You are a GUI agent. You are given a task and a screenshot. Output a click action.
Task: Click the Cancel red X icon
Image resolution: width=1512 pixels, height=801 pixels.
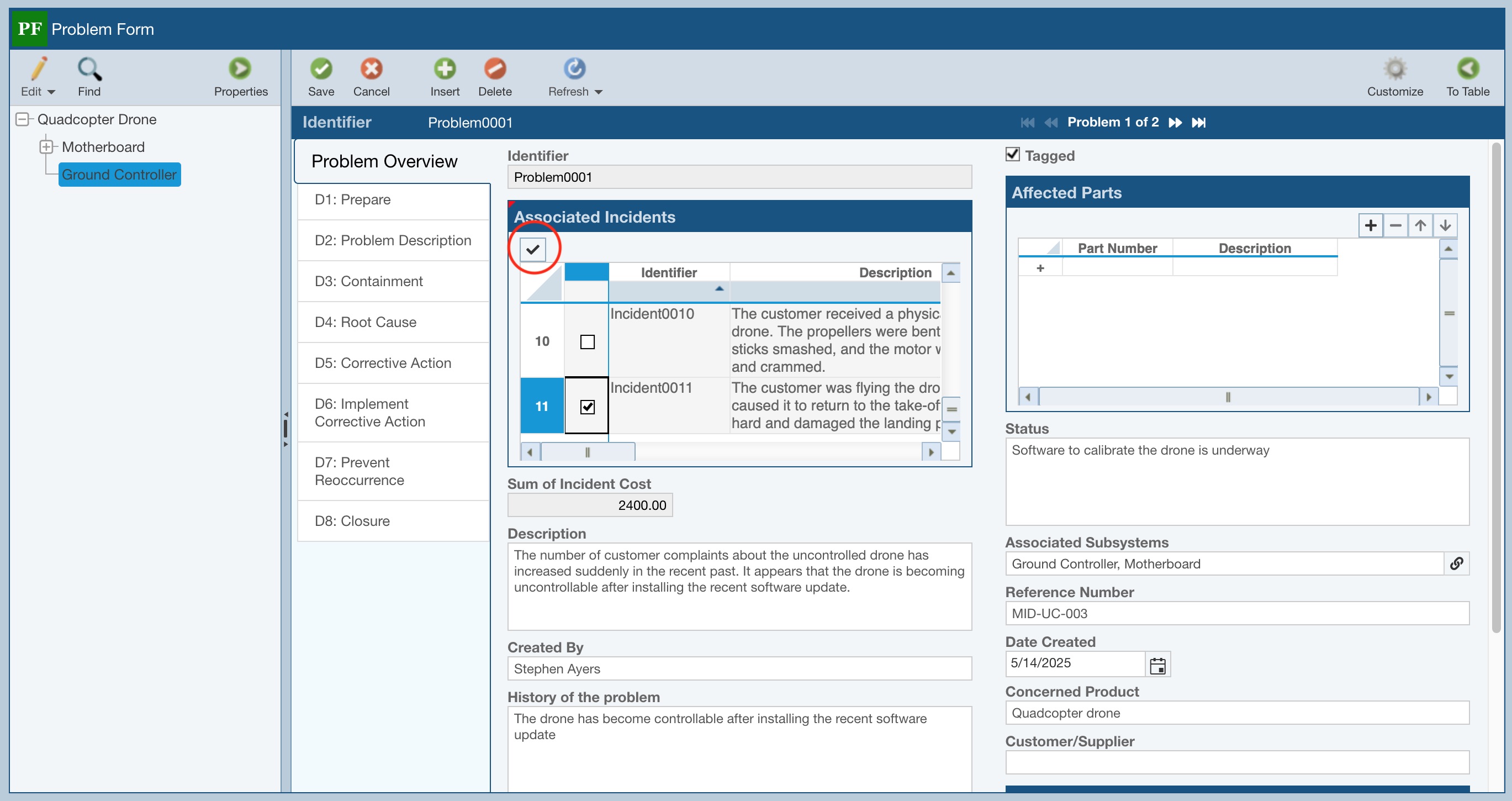371,69
